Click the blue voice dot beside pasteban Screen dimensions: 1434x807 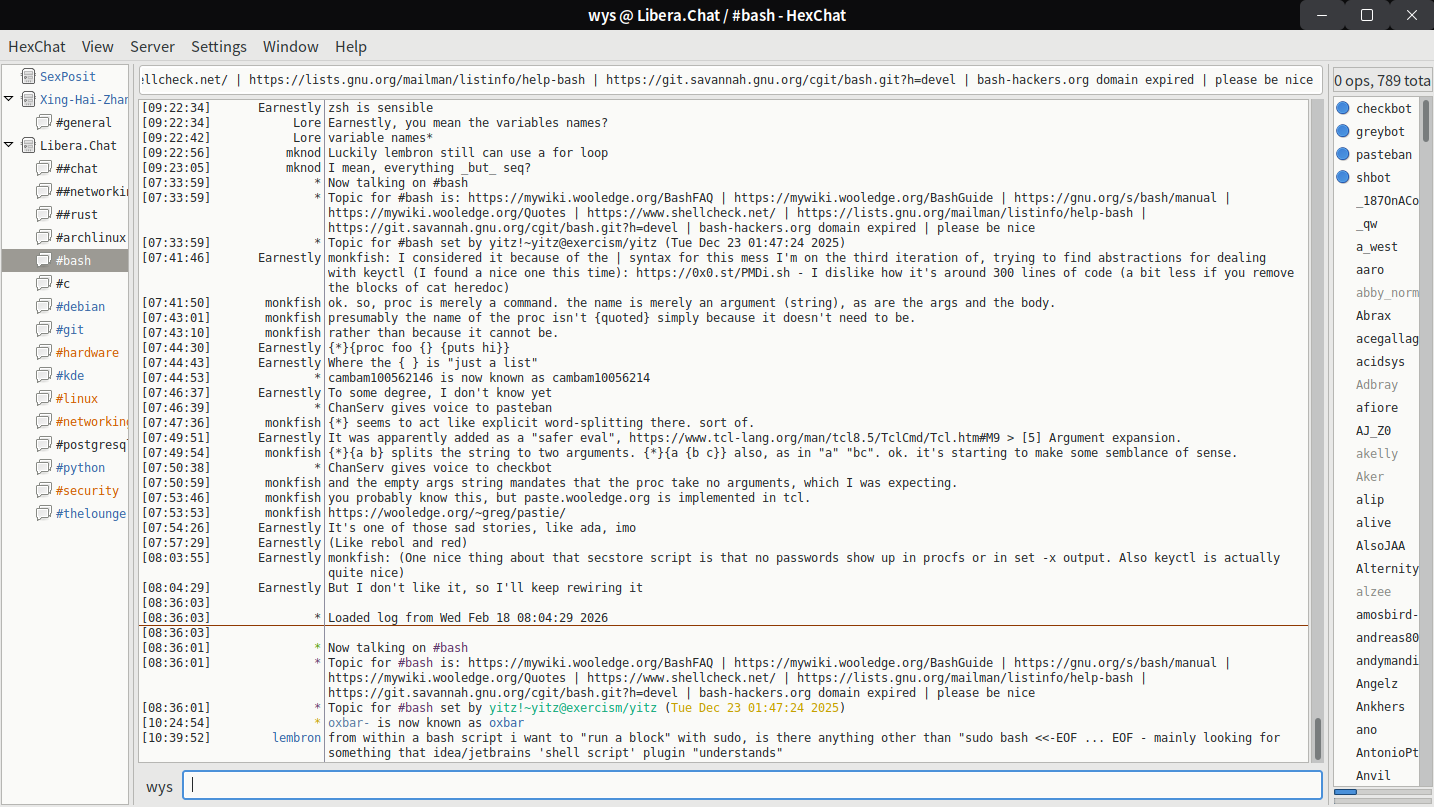[1343, 155]
